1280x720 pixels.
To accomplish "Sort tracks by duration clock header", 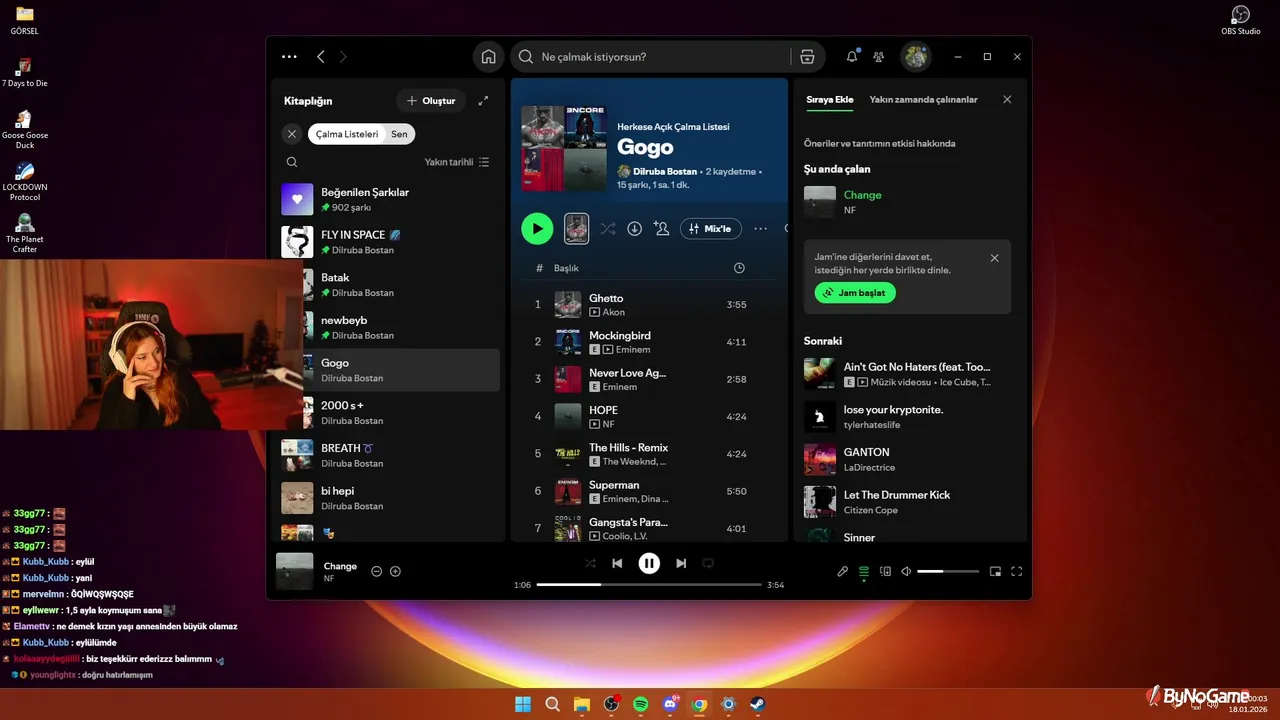I will pyautogui.click(x=739, y=268).
